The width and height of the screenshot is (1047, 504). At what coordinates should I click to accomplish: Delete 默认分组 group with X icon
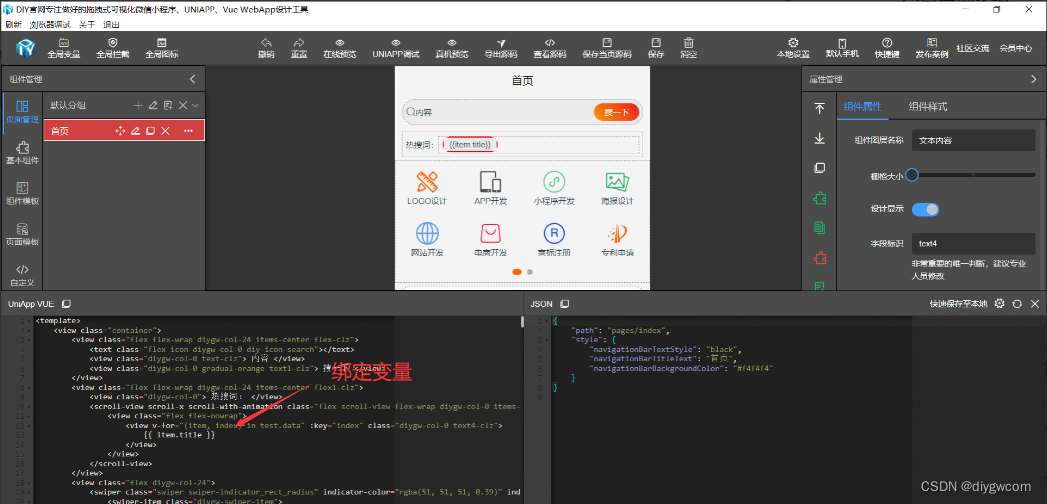coord(183,105)
